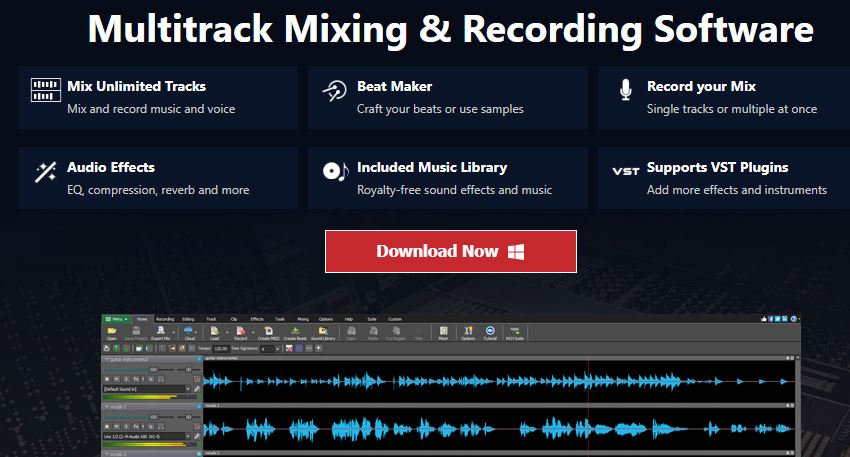Adjust guitar instrumental volume slider
This screenshot has height=457, width=850.
153,370
